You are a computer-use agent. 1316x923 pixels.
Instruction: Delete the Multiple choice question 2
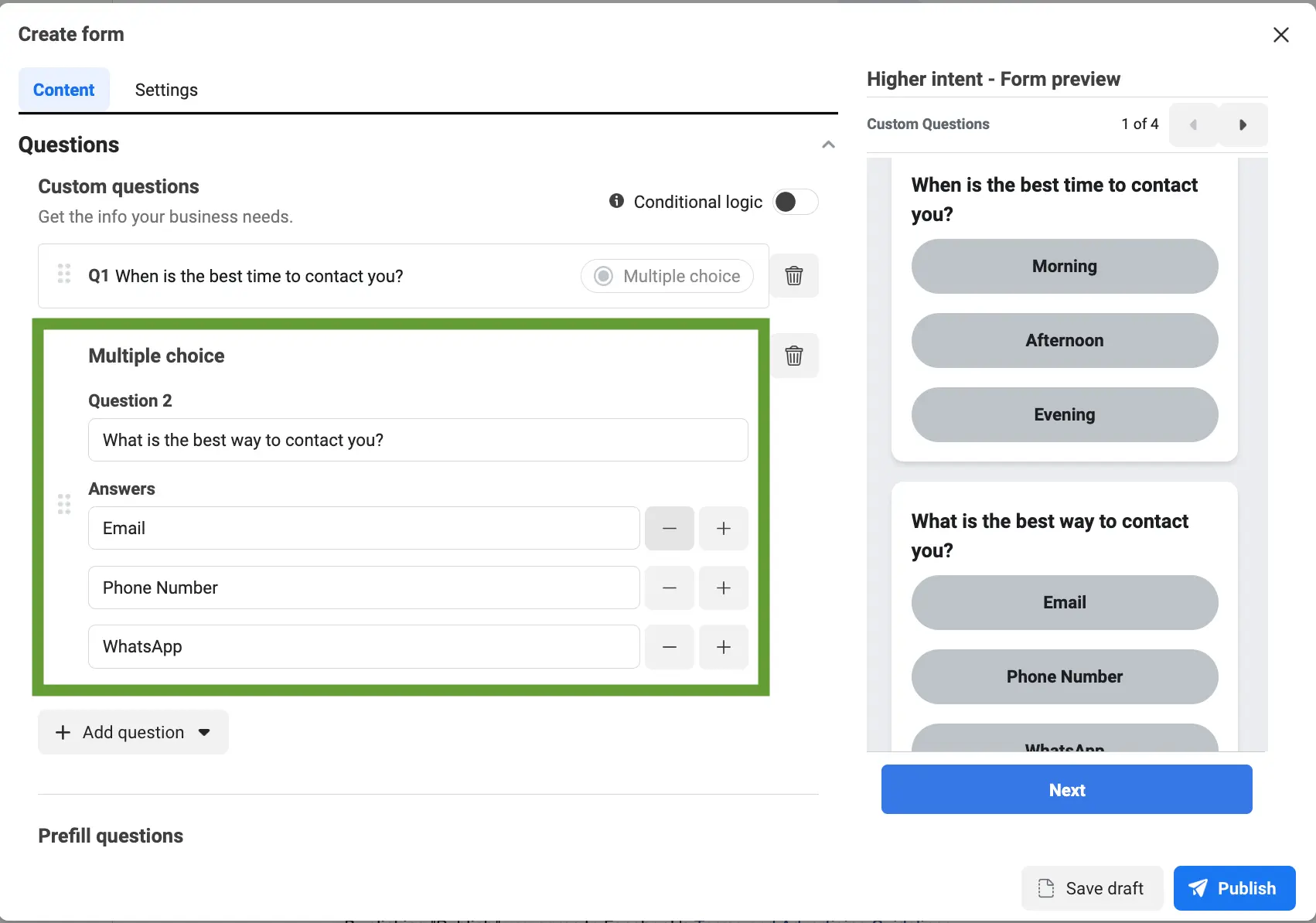point(794,356)
